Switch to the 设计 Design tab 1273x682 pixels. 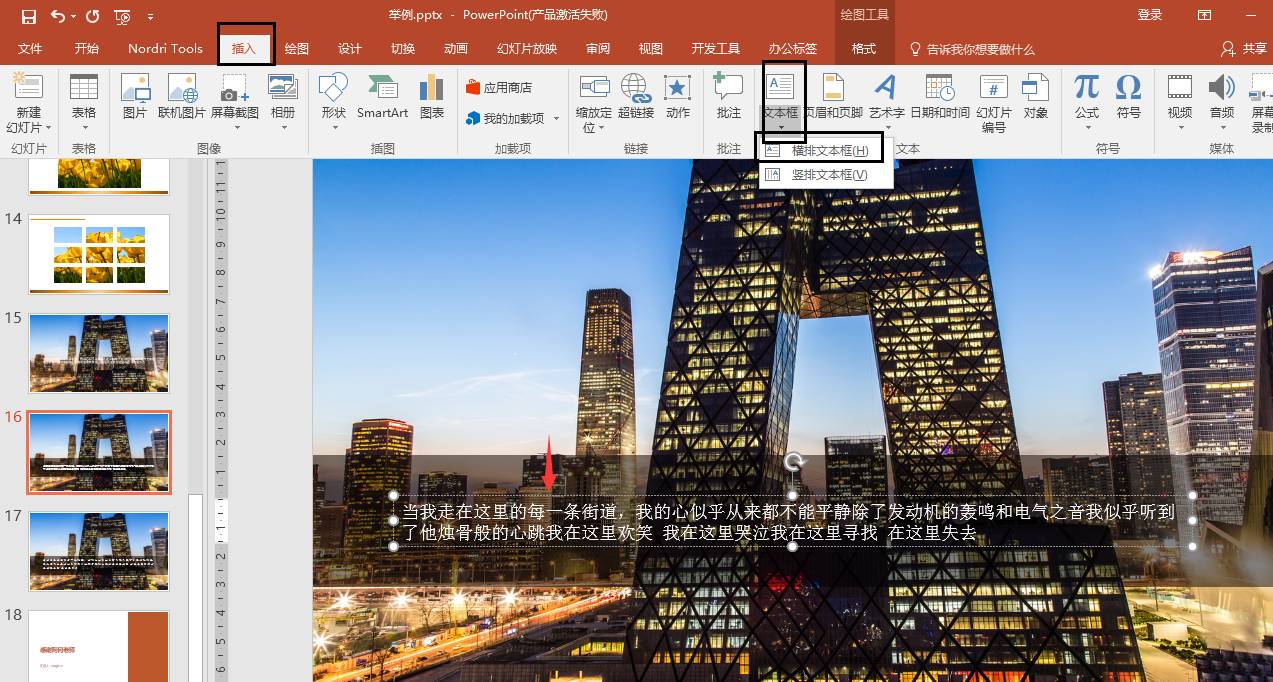[x=350, y=49]
